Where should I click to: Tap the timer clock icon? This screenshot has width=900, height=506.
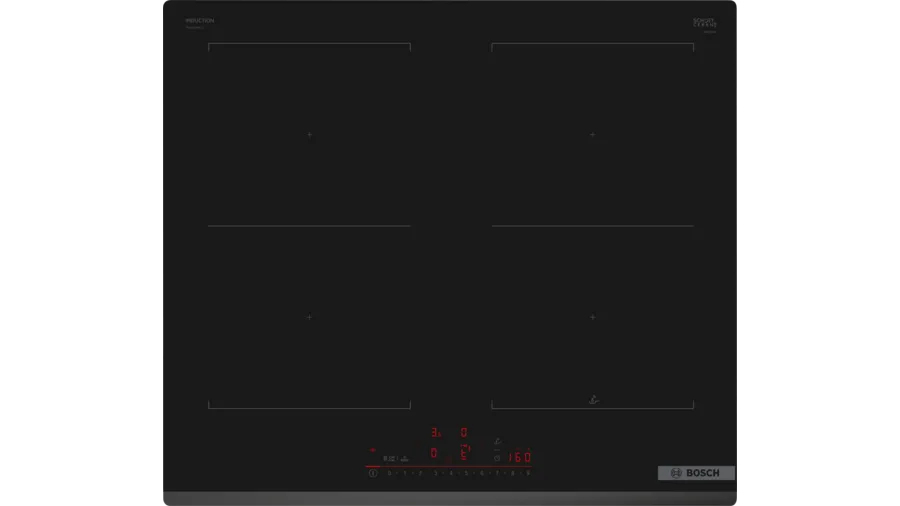point(497,458)
